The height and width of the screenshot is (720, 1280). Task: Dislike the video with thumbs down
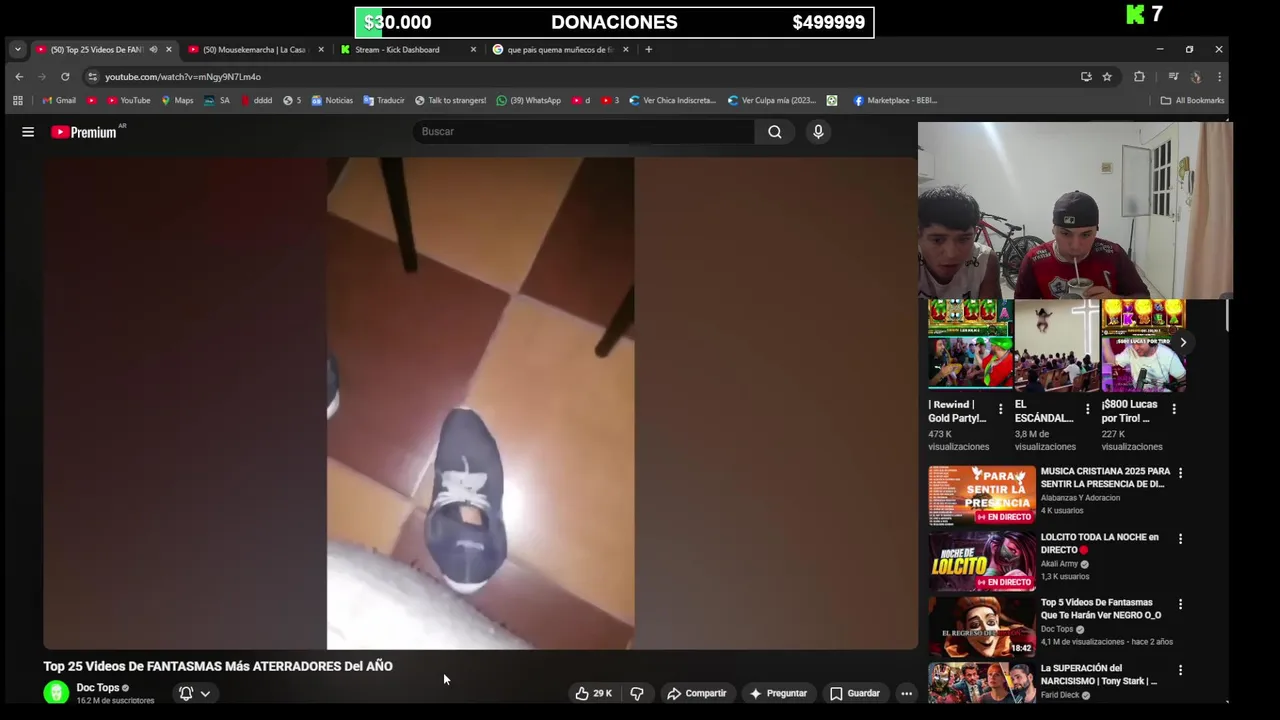coord(637,693)
